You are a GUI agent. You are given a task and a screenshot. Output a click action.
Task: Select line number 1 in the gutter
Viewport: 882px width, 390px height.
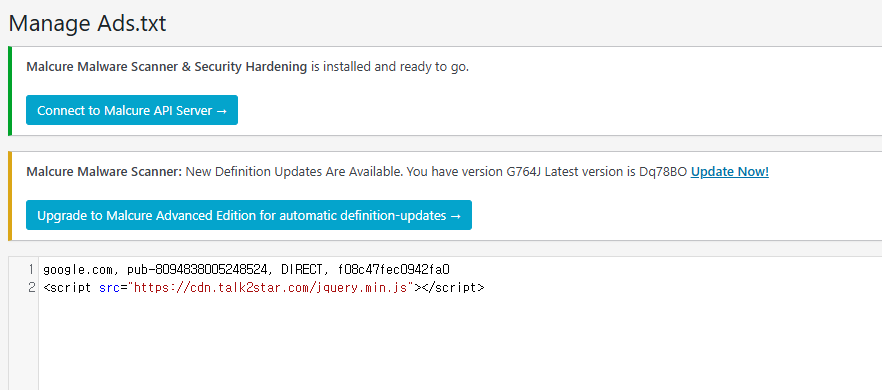tap(32, 270)
